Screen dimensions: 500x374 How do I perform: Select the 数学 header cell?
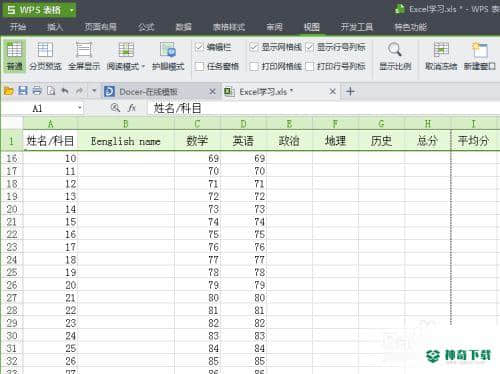[x=197, y=141]
